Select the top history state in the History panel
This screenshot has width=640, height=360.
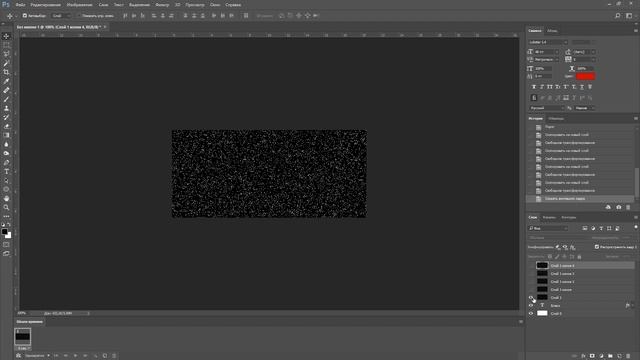pyautogui.click(x=580, y=127)
